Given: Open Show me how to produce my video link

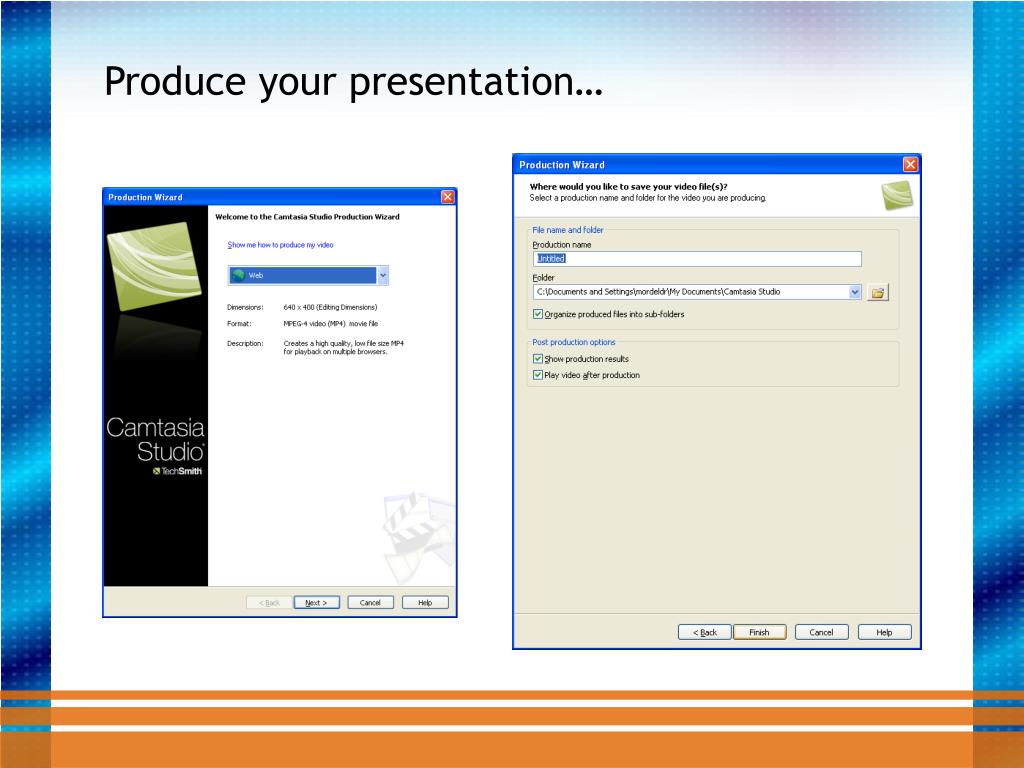Looking at the screenshot, I should pos(280,245).
